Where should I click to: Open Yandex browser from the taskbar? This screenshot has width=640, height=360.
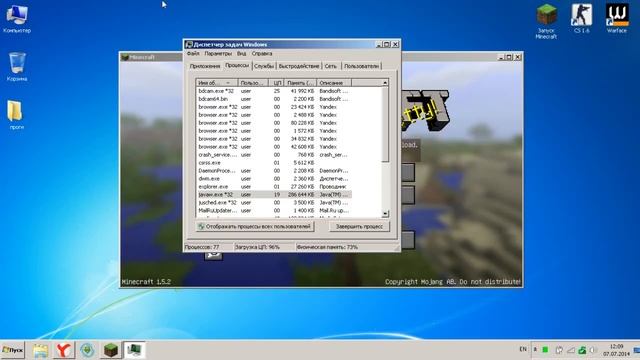(63, 350)
